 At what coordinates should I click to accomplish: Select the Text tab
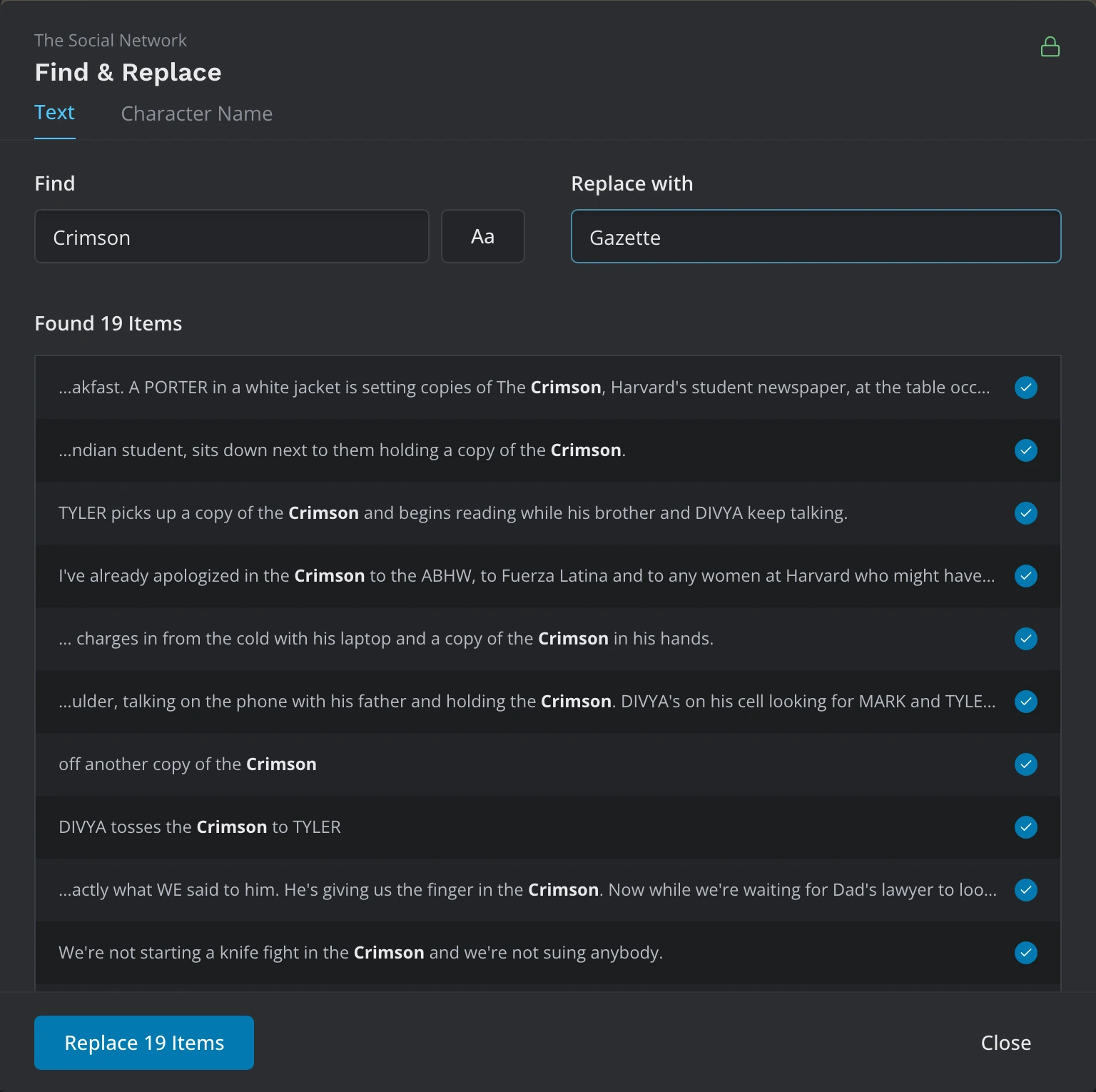pos(55,113)
